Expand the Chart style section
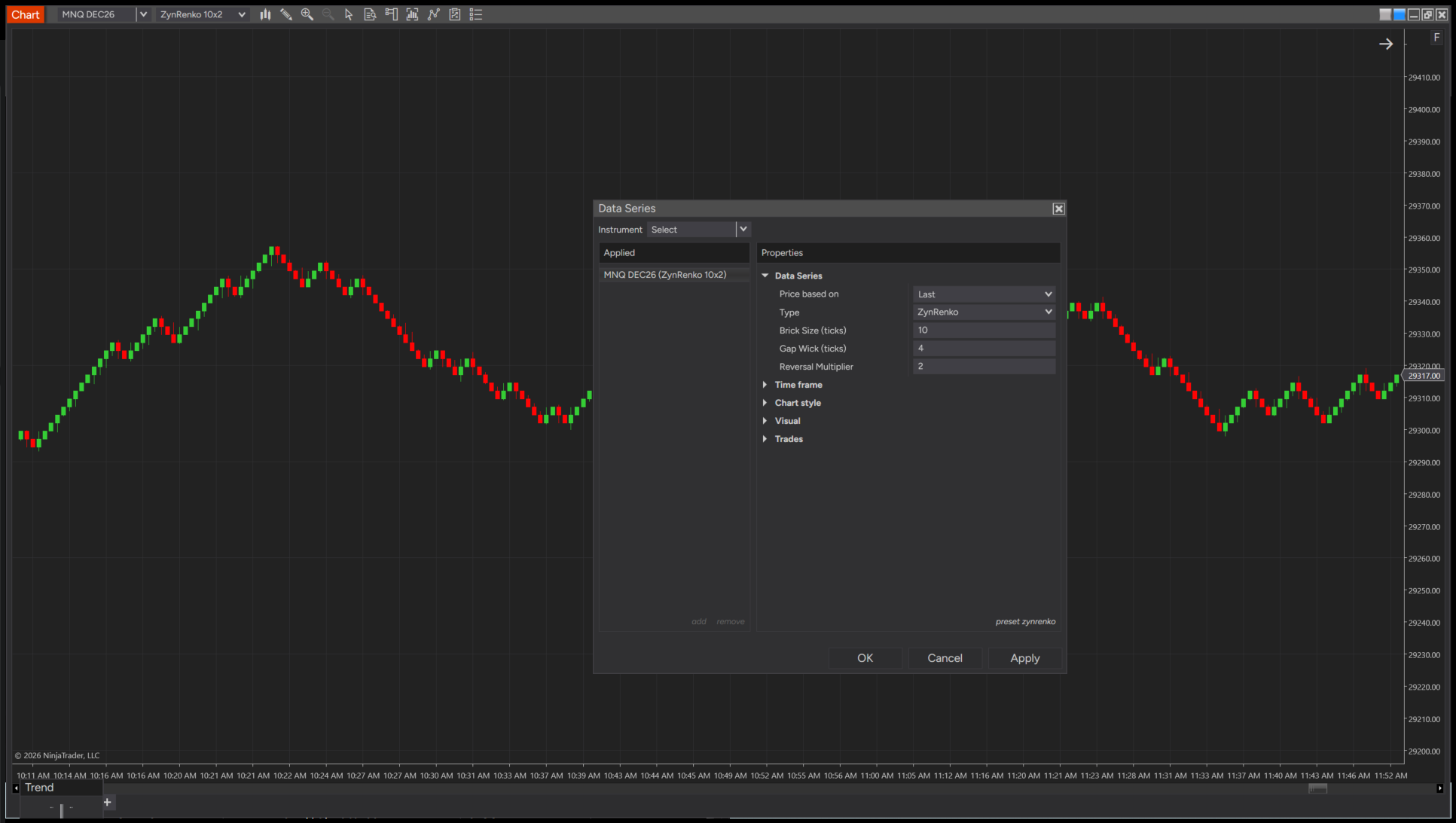This screenshot has width=1456, height=823. (x=765, y=403)
